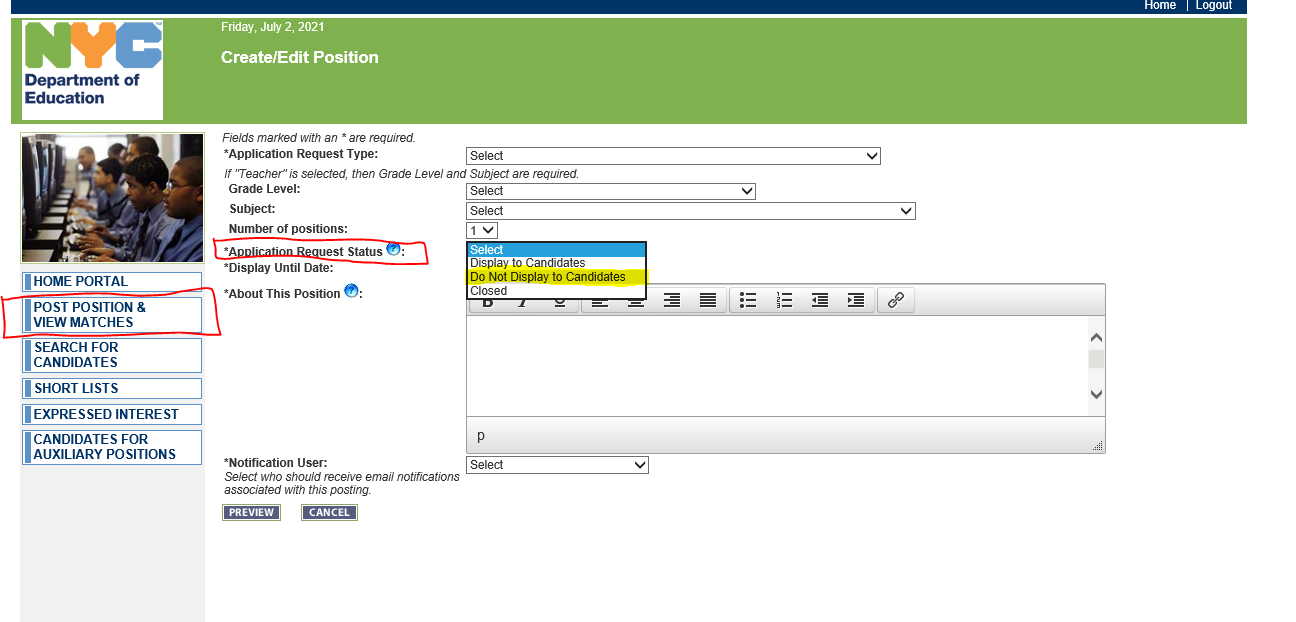Click the Application Request Status help icon
This screenshot has width=1296, height=622.
point(394,250)
